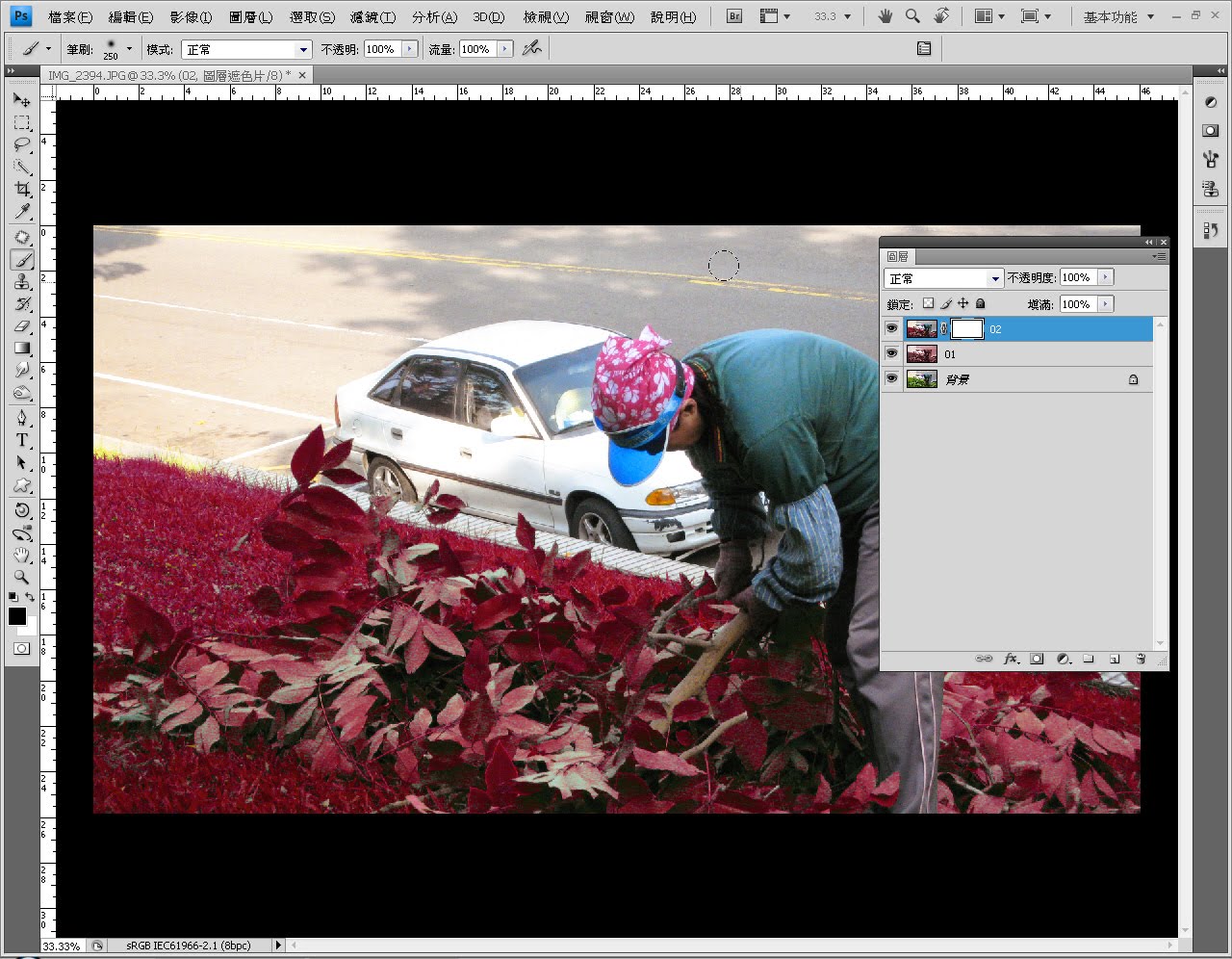Select the History Brush tool
Viewport: 1232px width, 959px height.
22,303
